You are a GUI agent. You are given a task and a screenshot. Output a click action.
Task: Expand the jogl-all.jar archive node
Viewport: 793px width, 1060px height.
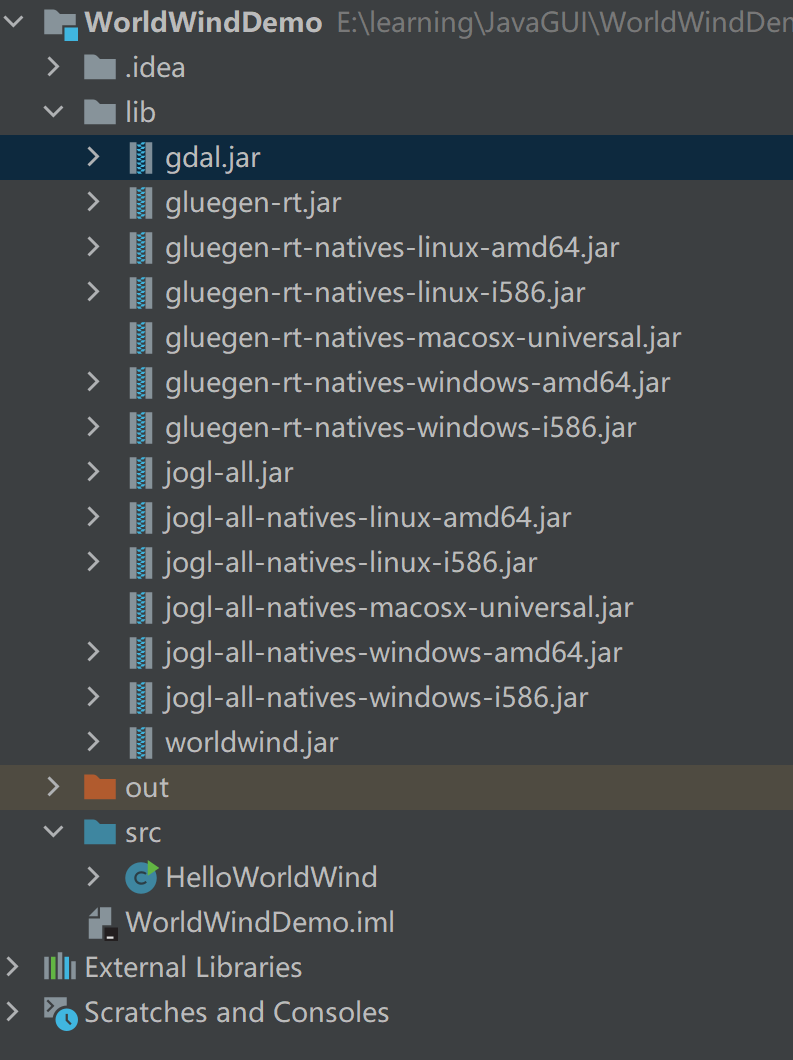(x=93, y=472)
